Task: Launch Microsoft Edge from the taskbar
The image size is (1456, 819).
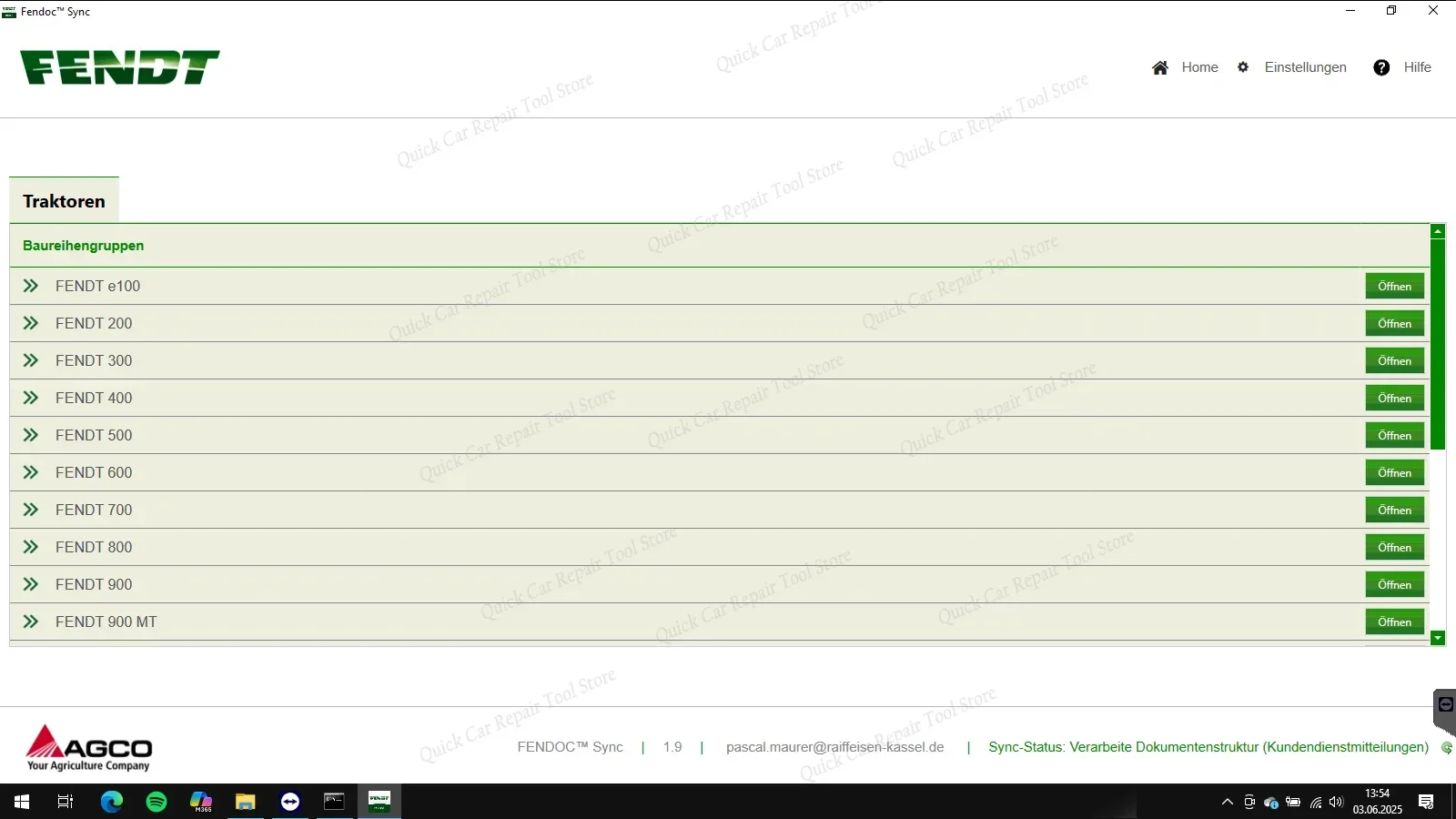Action: [112, 802]
